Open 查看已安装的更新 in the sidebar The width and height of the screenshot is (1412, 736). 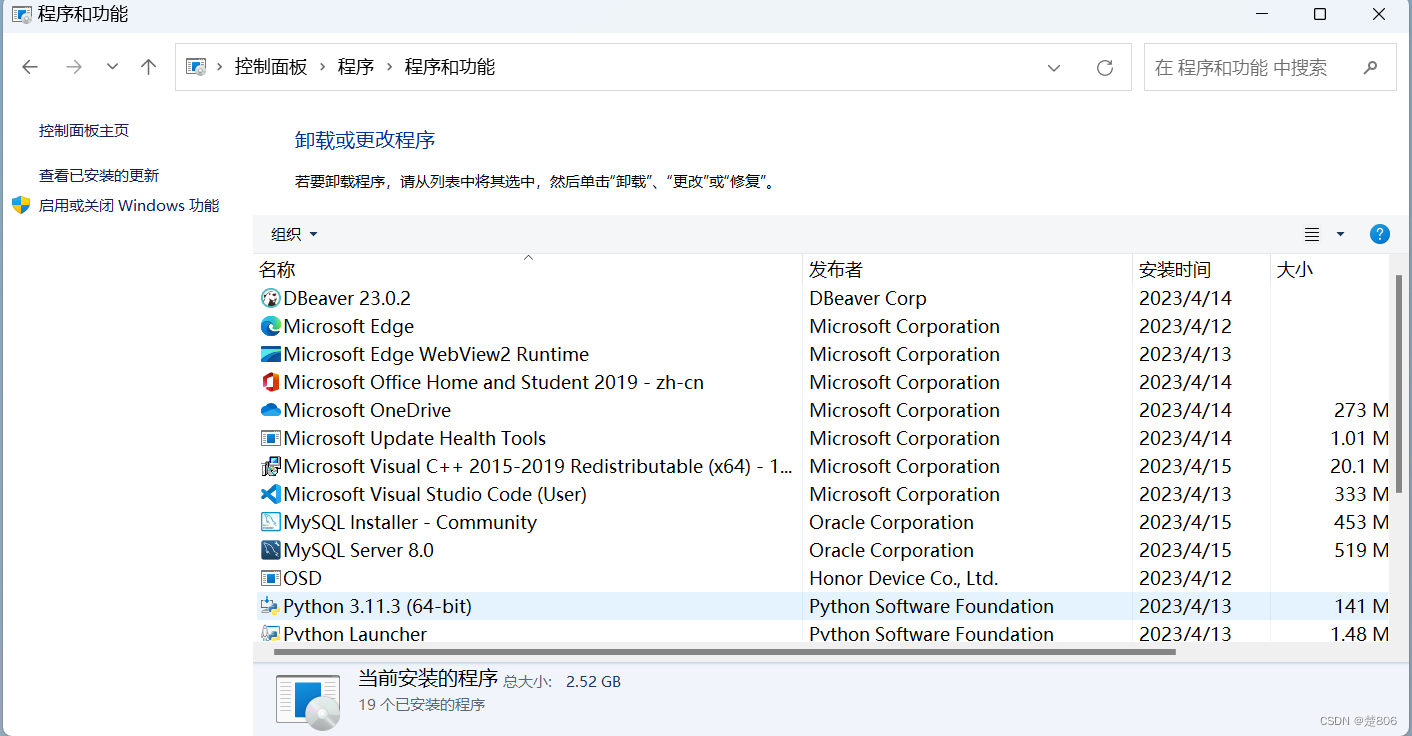(x=98, y=174)
